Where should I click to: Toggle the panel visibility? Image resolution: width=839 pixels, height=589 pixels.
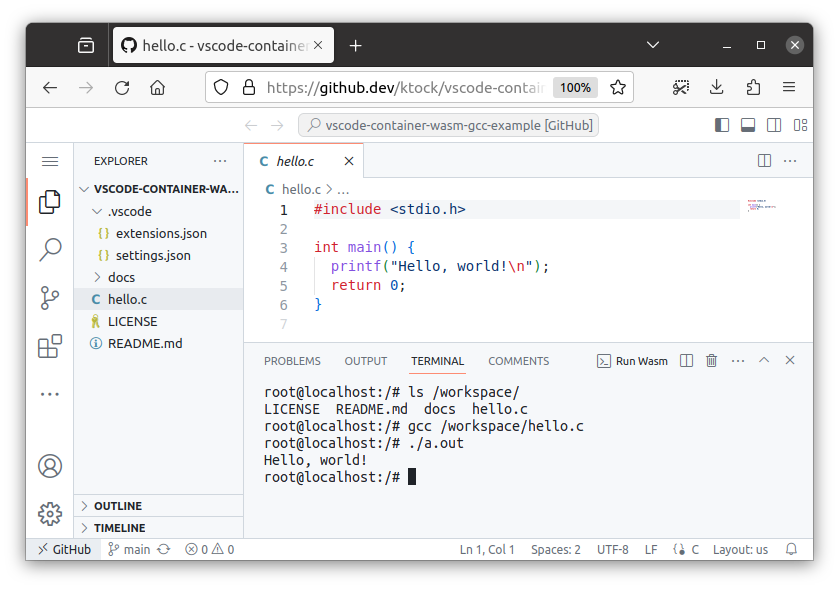click(747, 124)
